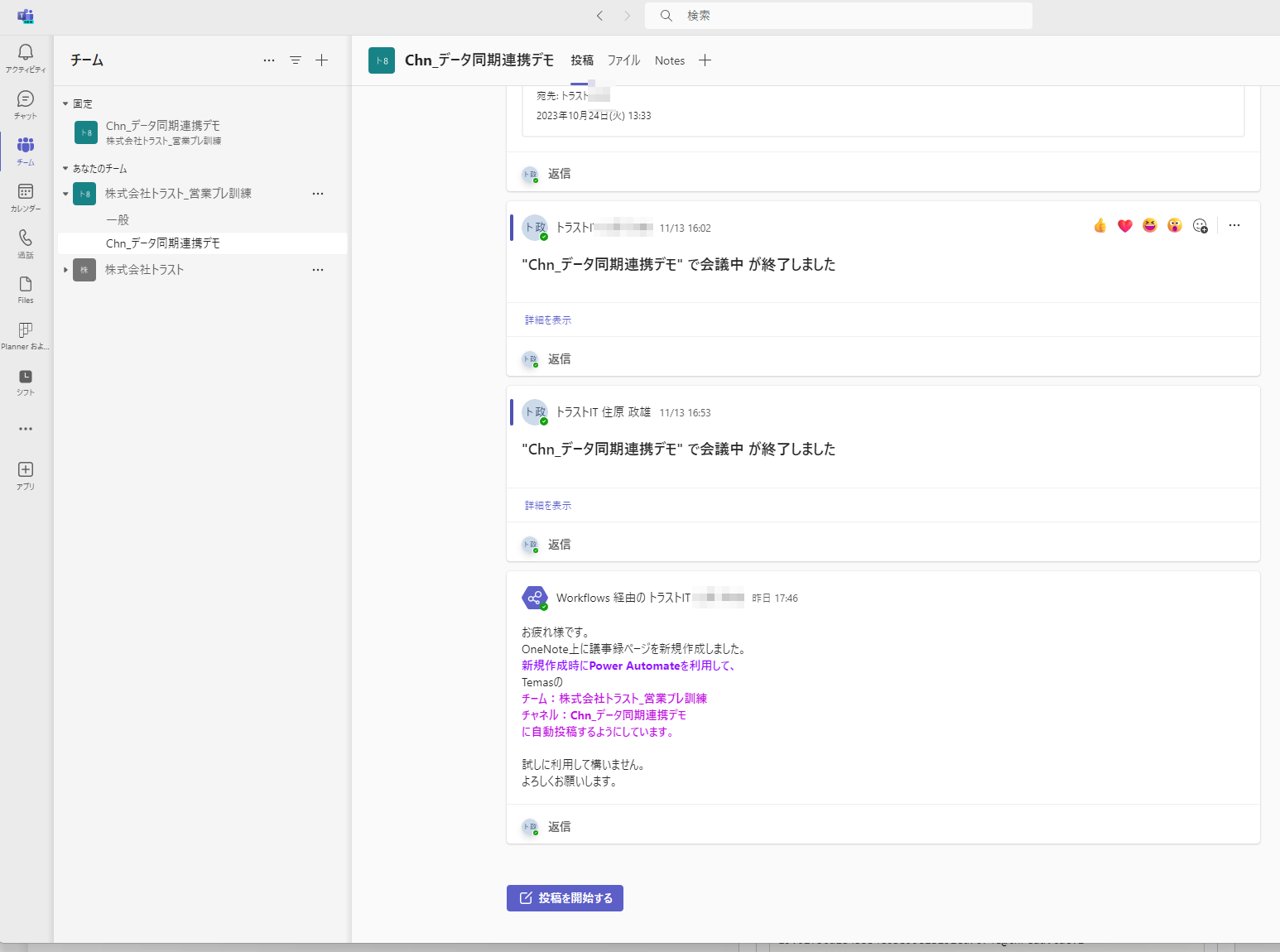Viewport: 1280px width, 952px height.
Task: Expand the 株式会社トラスト team
Action: tap(65, 270)
